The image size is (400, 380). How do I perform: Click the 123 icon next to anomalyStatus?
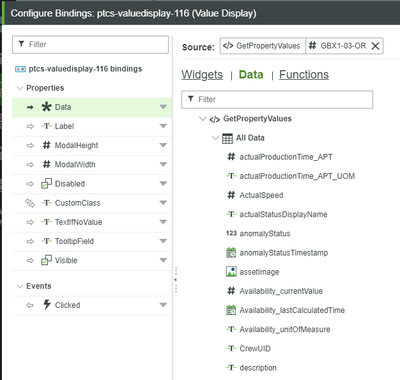tap(231, 233)
